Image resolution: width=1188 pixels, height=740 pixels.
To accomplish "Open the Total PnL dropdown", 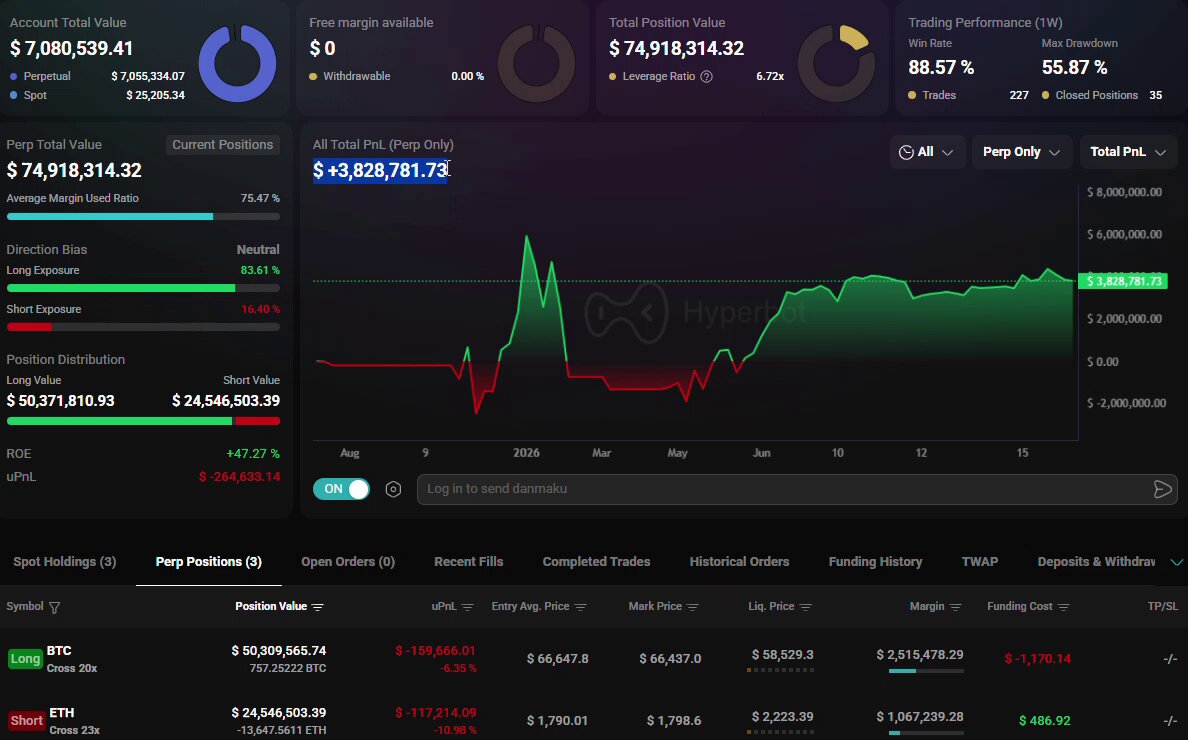I will click(x=1128, y=152).
